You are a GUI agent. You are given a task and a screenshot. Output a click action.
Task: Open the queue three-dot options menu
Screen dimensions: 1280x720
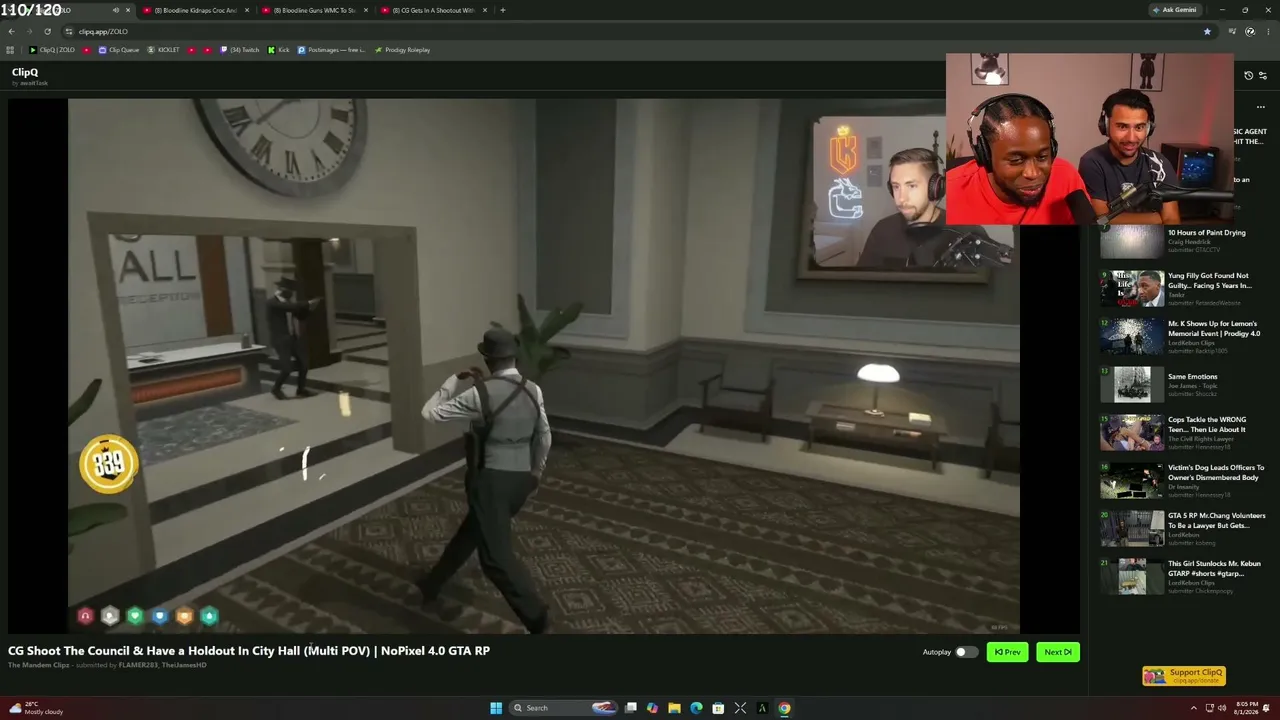click(x=1261, y=107)
